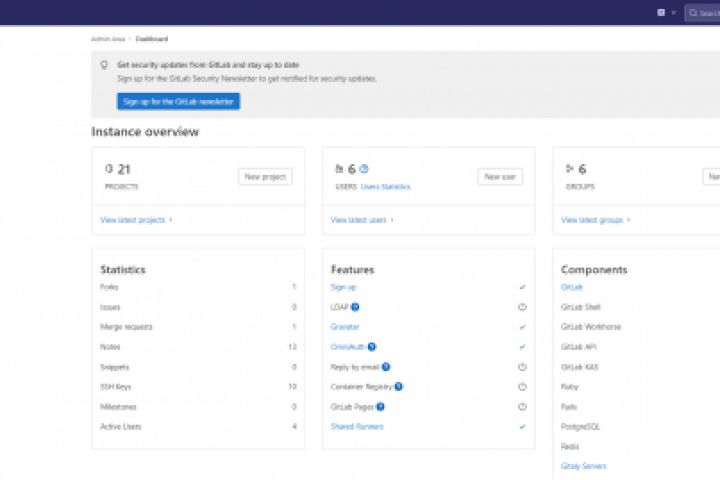720x480 pixels.
Task: Click the Shared Runners enabled checkmark
Action: tap(522, 427)
